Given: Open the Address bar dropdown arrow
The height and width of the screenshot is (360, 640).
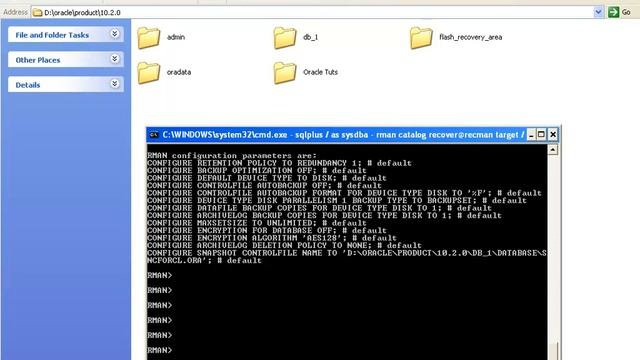Looking at the screenshot, I should click(598, 12).
